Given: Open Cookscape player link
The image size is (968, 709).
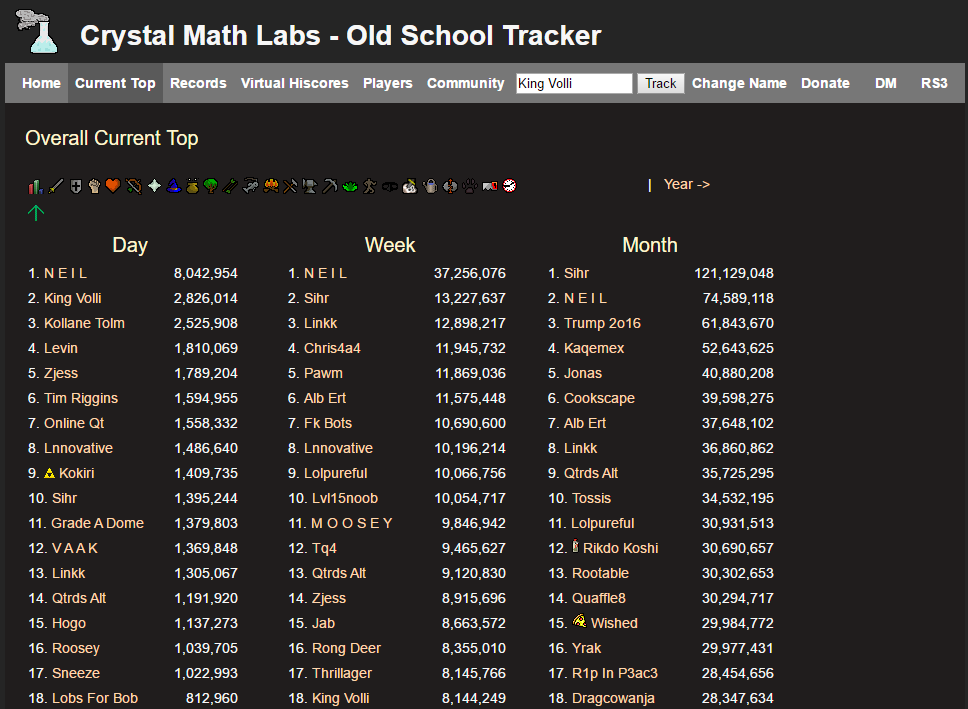Looking at the screenshot, I should pos(599,398).
